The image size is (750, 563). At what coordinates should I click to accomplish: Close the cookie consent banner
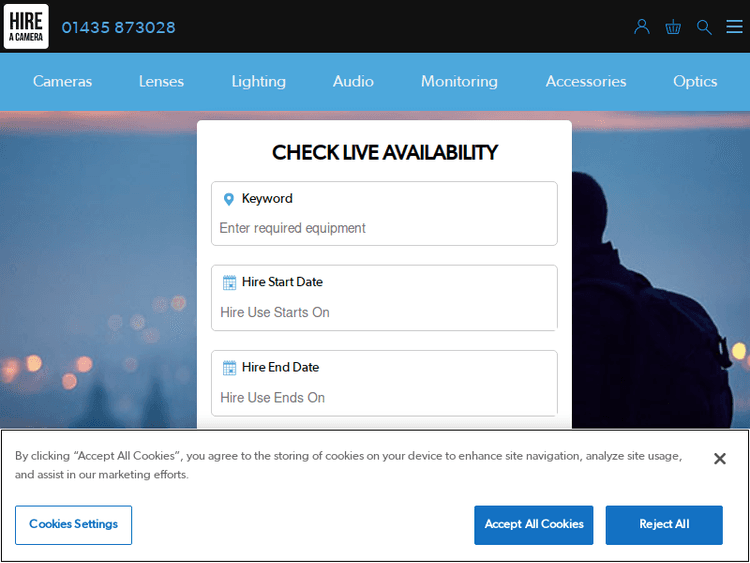pos(719,459)
